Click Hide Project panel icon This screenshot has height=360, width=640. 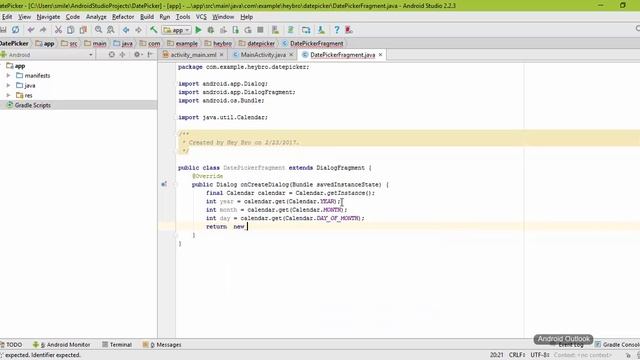[150, 54]
